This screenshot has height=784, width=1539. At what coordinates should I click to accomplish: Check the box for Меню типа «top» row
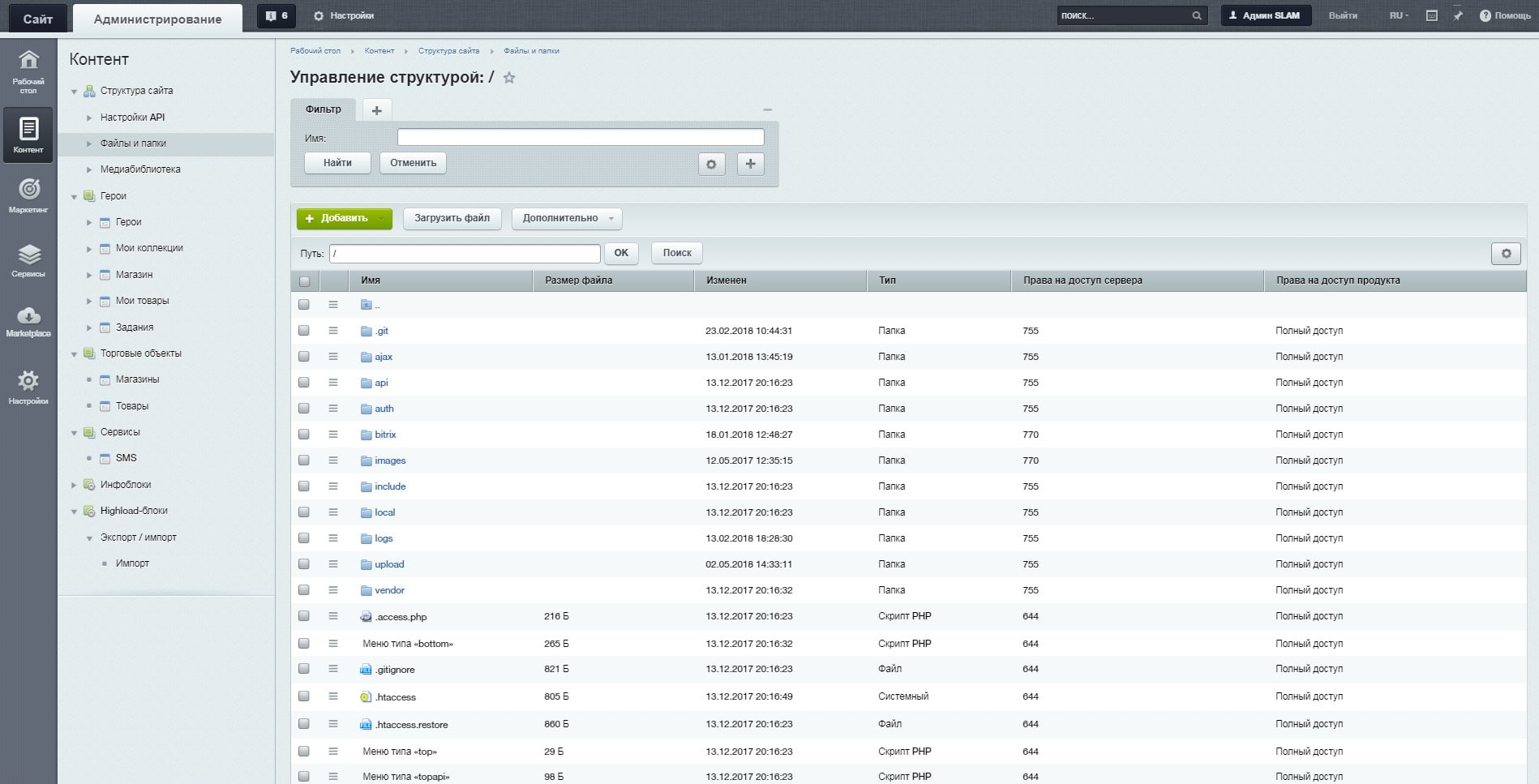coord(304,752)
